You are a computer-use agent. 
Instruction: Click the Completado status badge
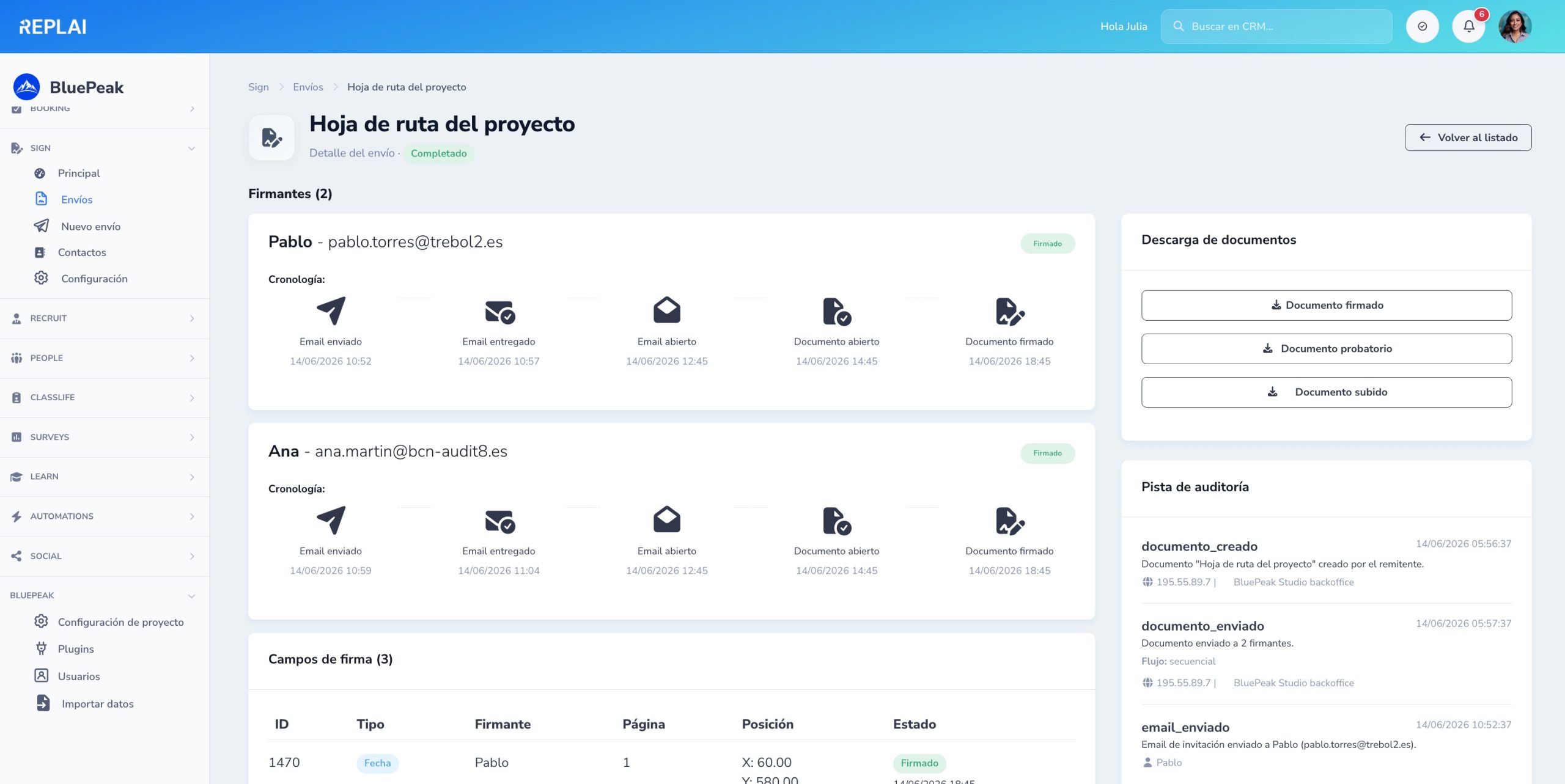438,153
